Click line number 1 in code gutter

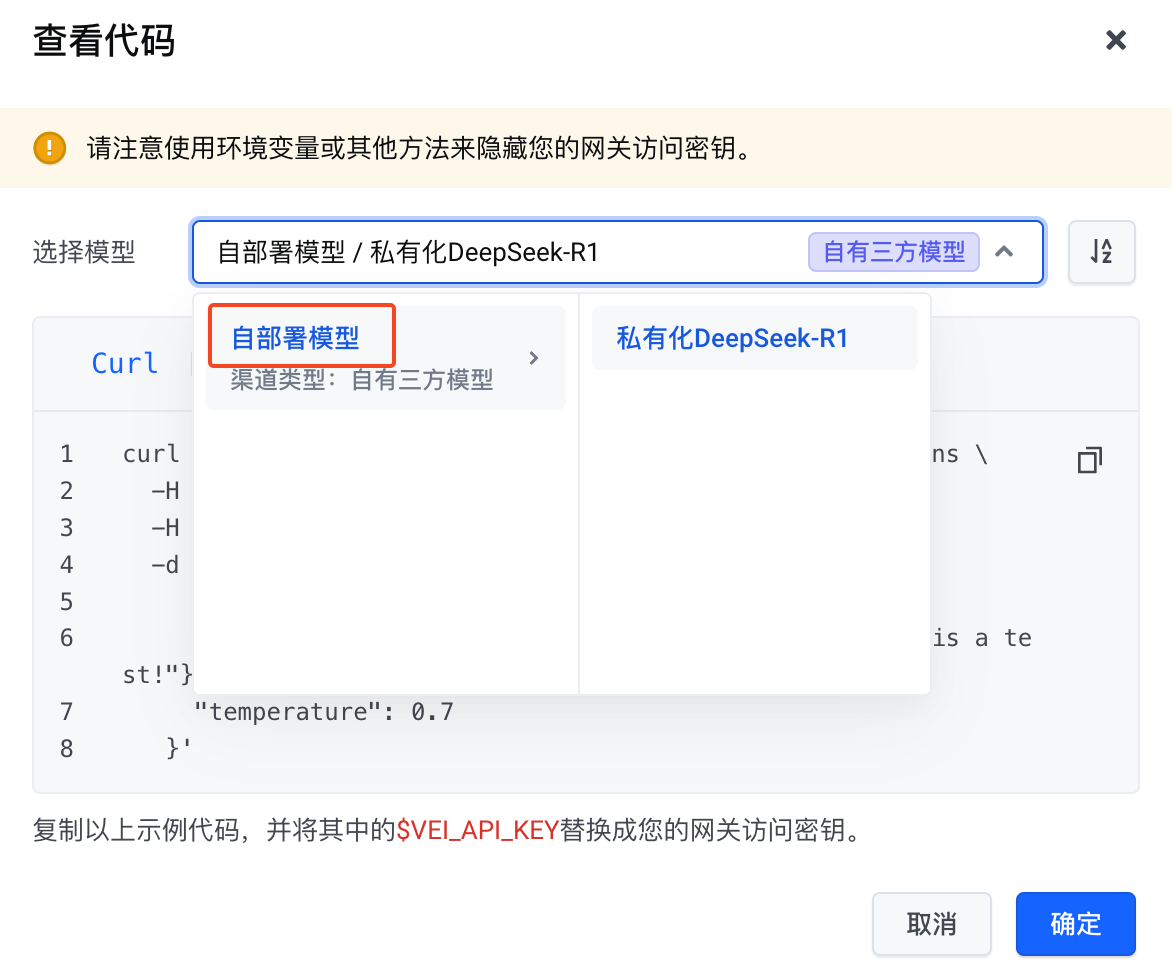tap(66, 454)
